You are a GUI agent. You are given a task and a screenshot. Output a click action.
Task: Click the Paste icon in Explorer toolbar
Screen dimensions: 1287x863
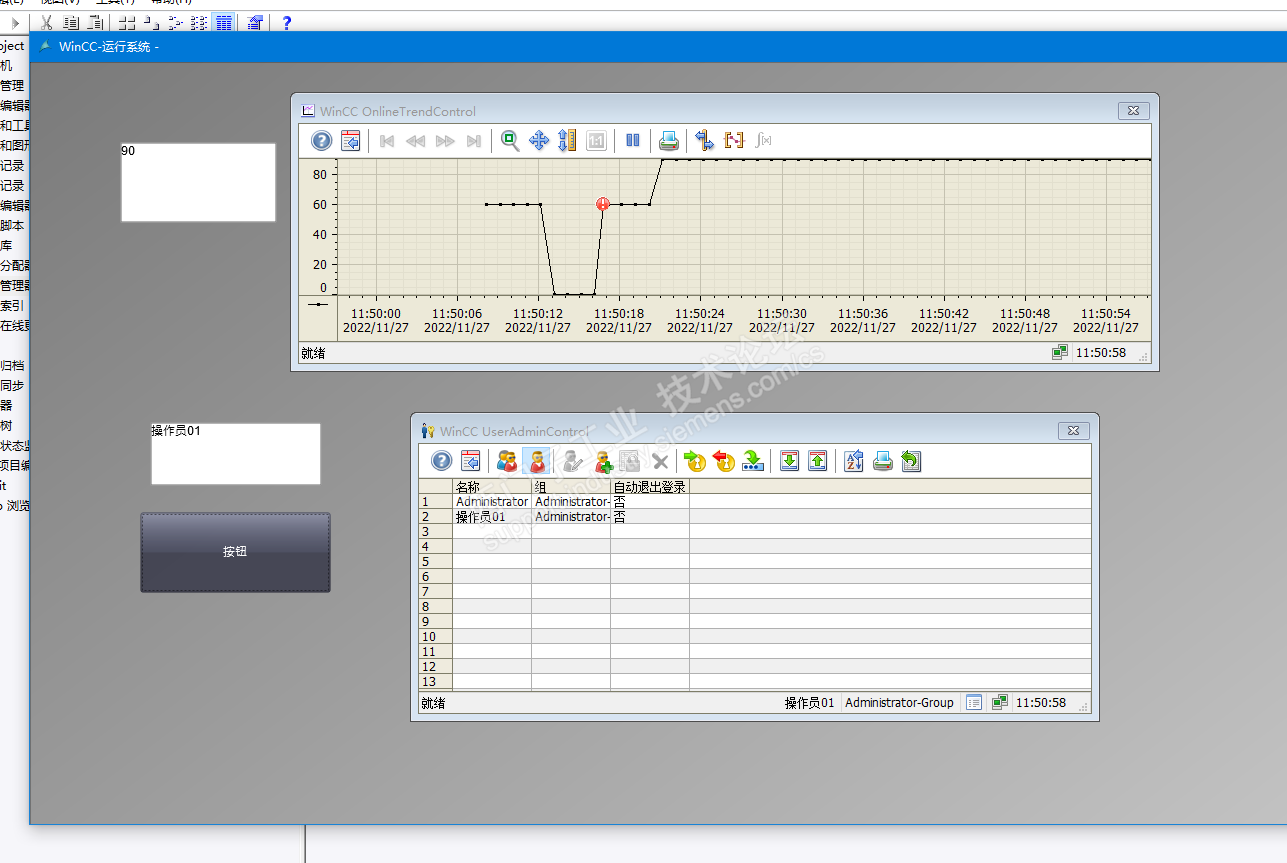[95, 22]
